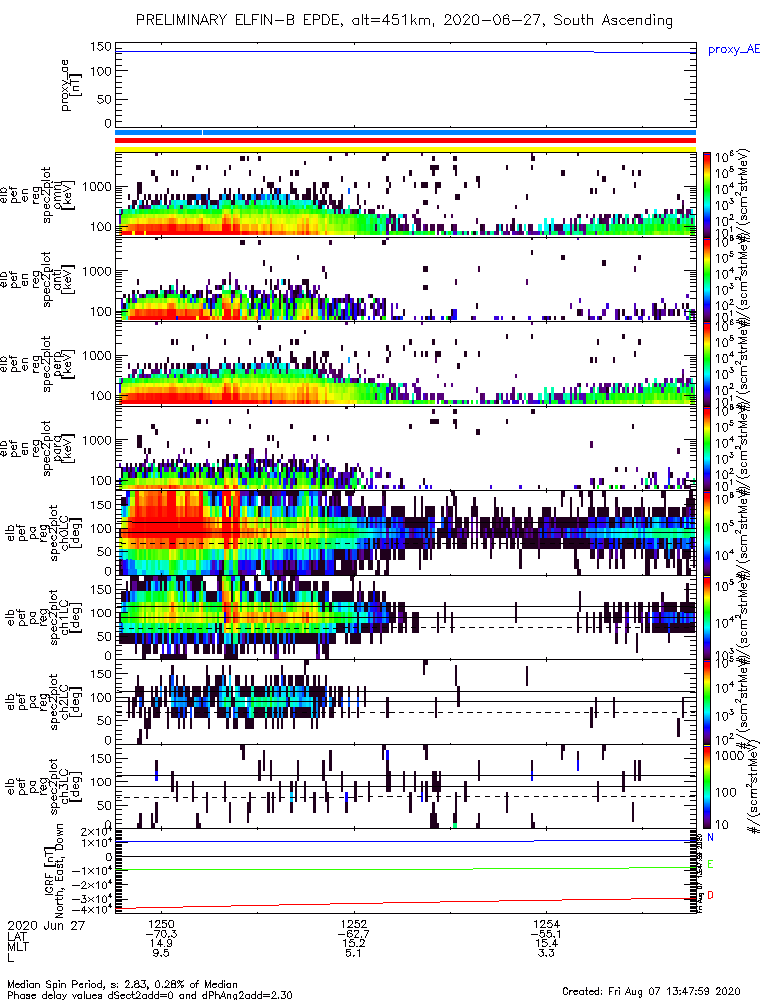Click the color bar beside the para panel
Screen dimensions: 775x1000
tap(707, 448)
